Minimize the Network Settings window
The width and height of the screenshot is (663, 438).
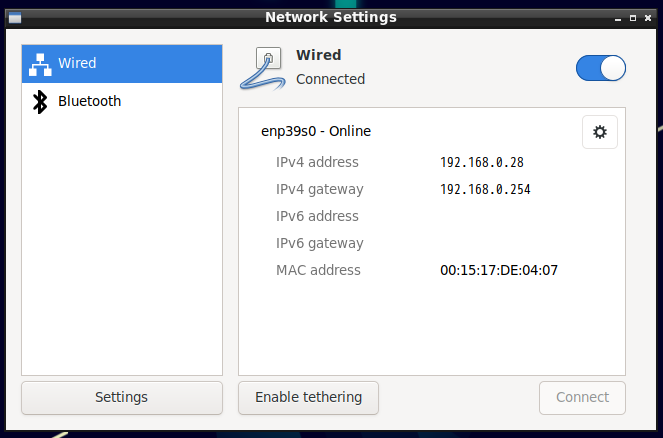618,18
